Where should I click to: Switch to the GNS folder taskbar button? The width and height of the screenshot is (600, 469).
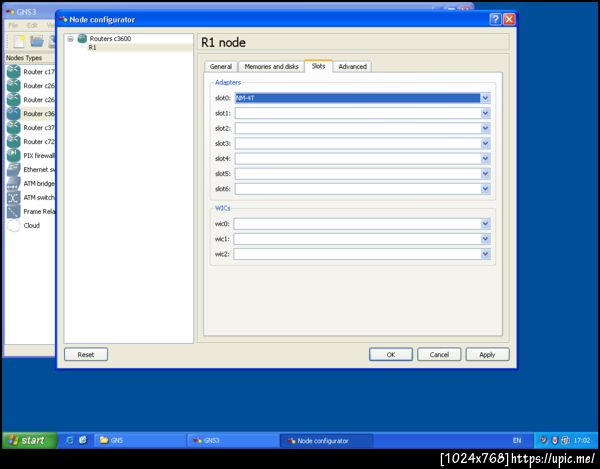click(140, 440)
